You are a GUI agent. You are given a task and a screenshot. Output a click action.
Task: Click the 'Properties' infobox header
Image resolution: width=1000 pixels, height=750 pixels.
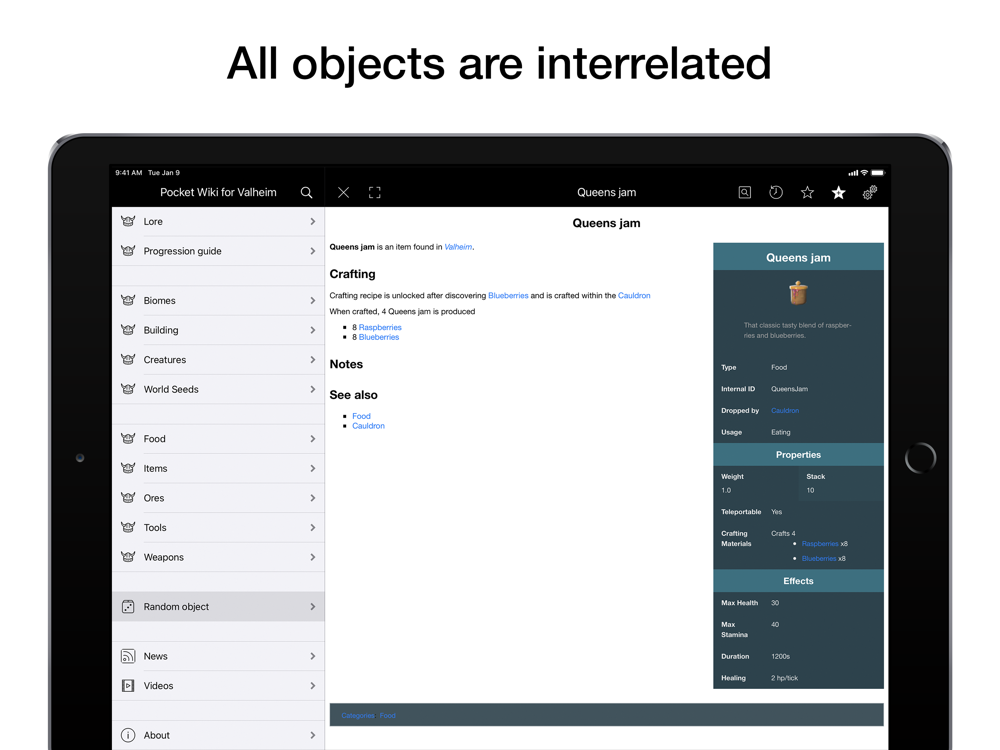tap(798, 455)
